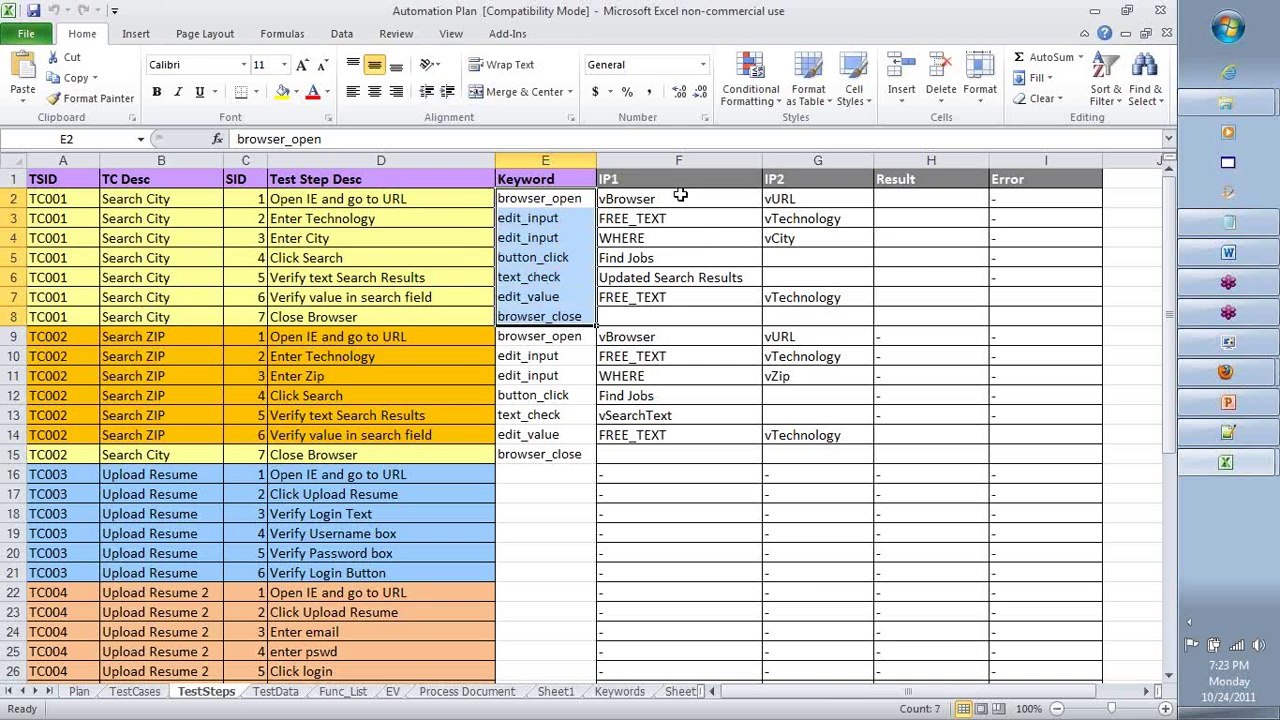Viewport: 1280px width, 720px height.
Task: Open the General number format dropdown
Action: [x=702, y=65]
